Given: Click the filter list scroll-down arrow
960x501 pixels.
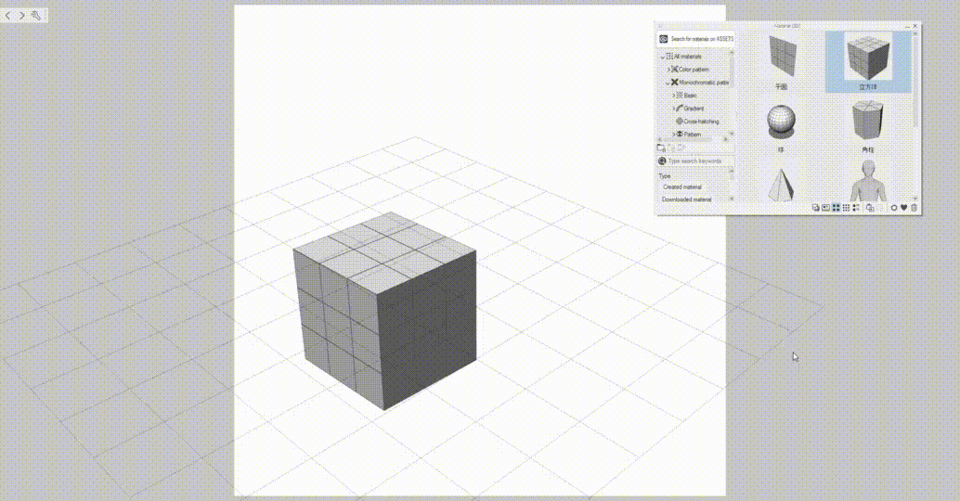Looking at the screenshot, I should tap(732, 199).
